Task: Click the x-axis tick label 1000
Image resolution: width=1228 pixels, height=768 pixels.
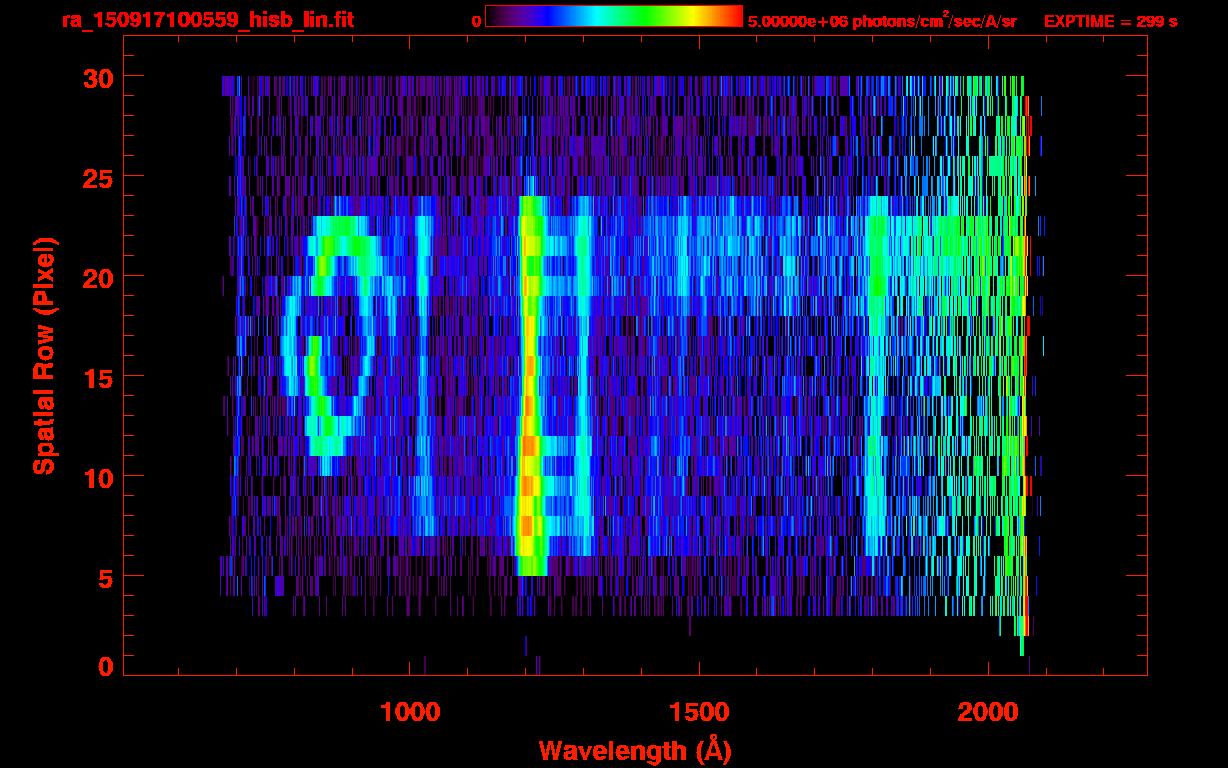Action: click(x=410, y=711)
